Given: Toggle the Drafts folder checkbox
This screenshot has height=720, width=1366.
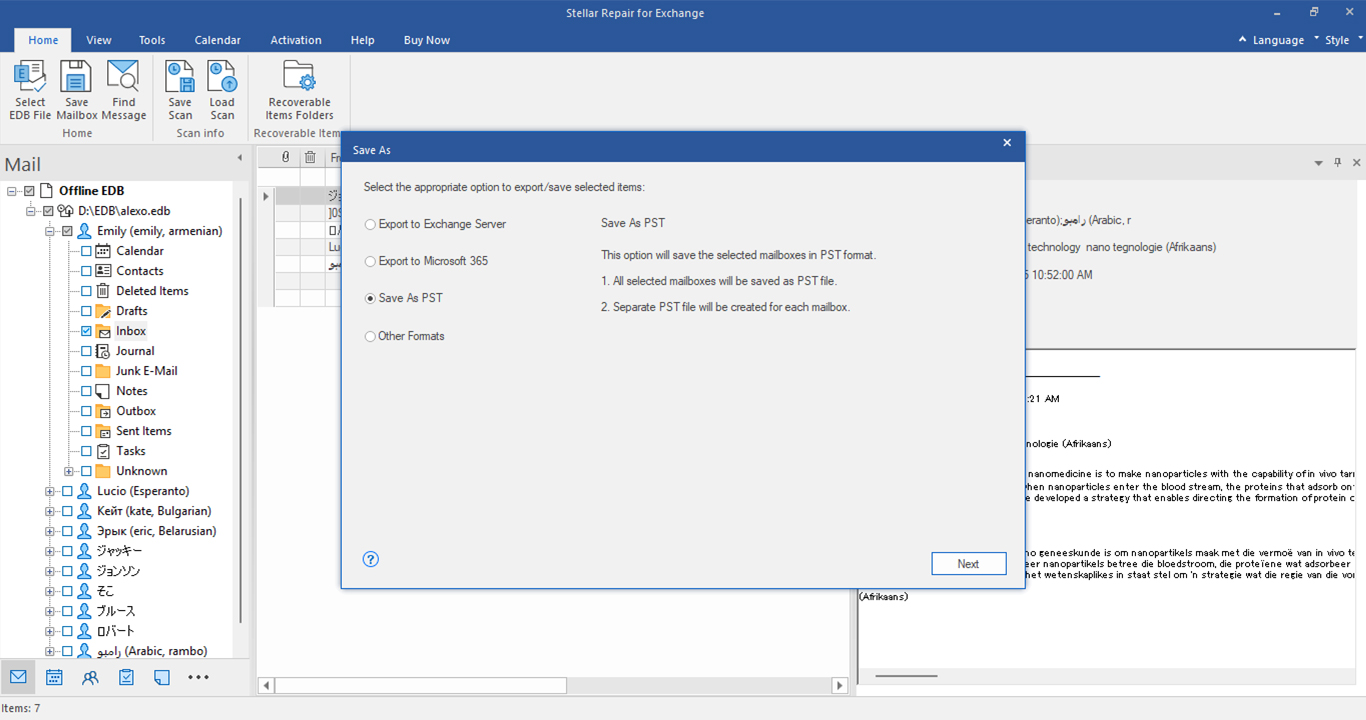Looking at the screenshot, I should (x=86, y=311).
